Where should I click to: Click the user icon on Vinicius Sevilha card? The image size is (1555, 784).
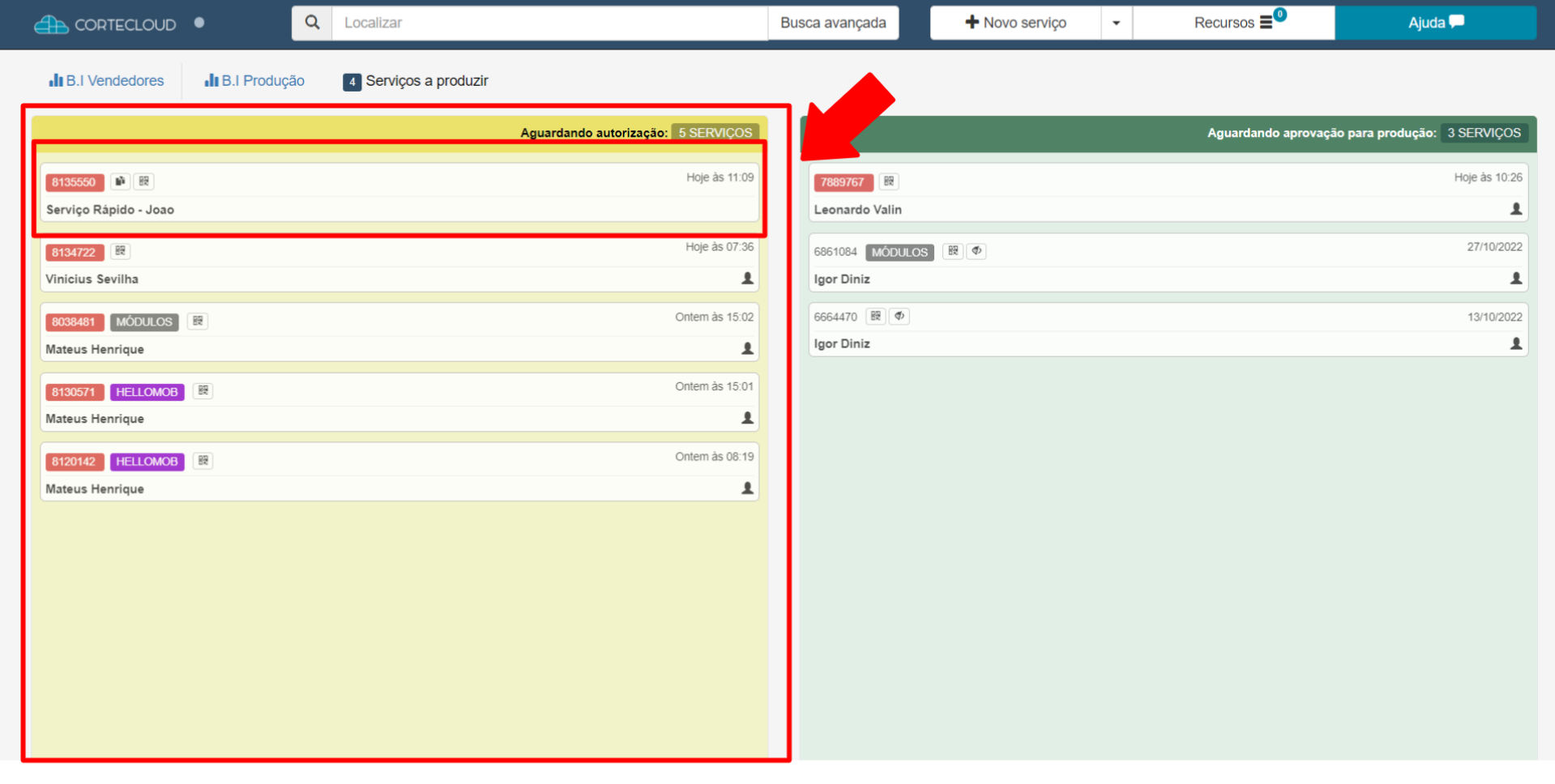(747, 279)
